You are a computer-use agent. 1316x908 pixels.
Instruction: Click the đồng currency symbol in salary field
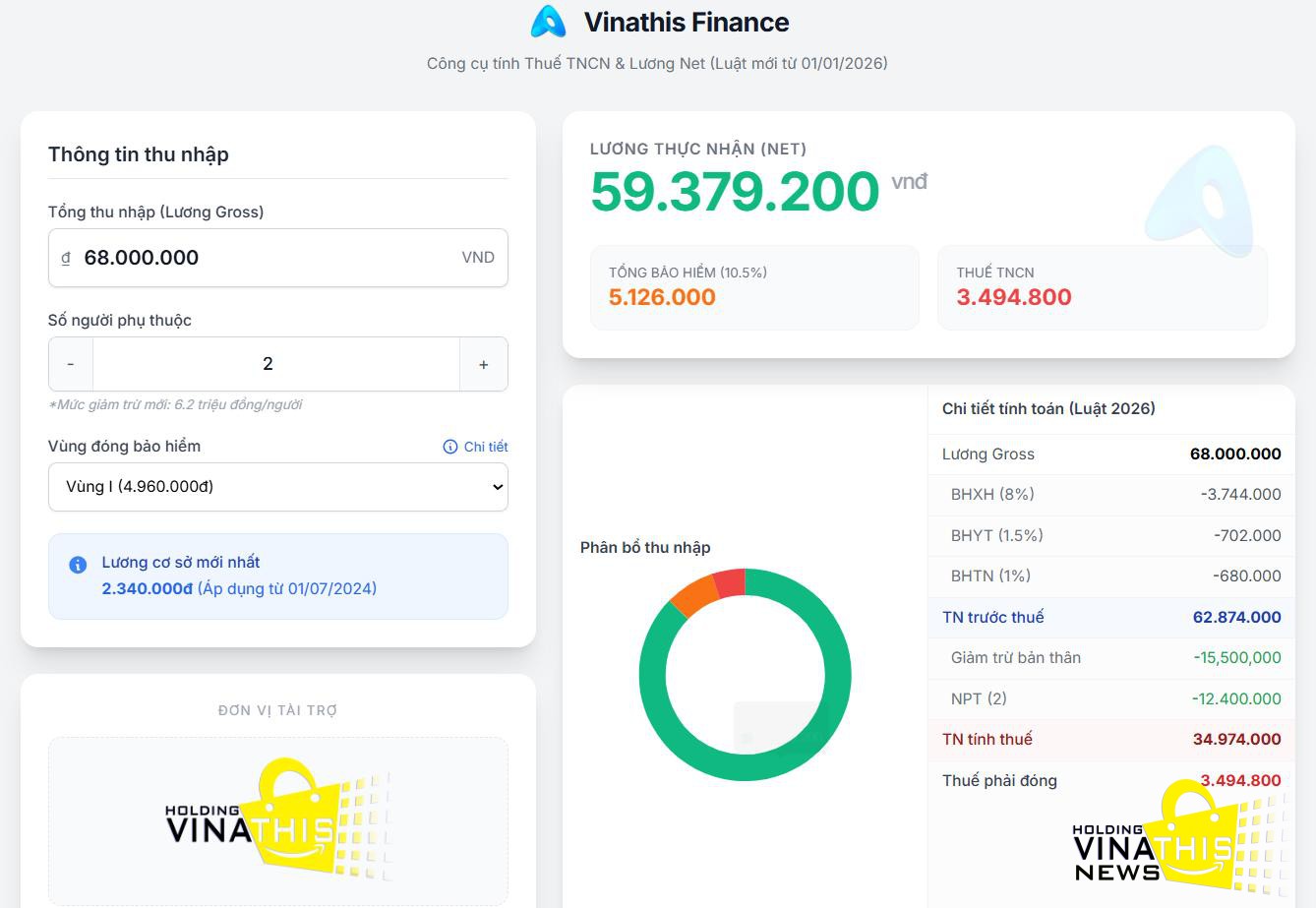coord(66,258)
